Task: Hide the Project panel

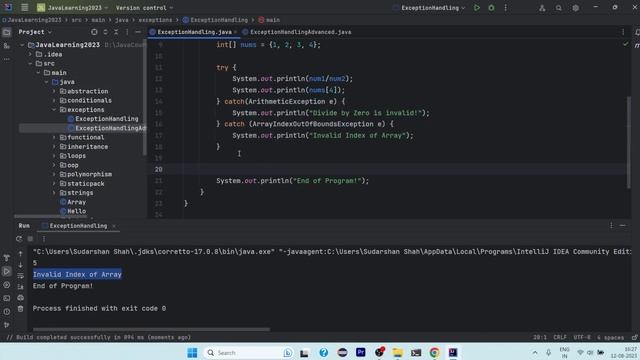Action: click(138, 32)
